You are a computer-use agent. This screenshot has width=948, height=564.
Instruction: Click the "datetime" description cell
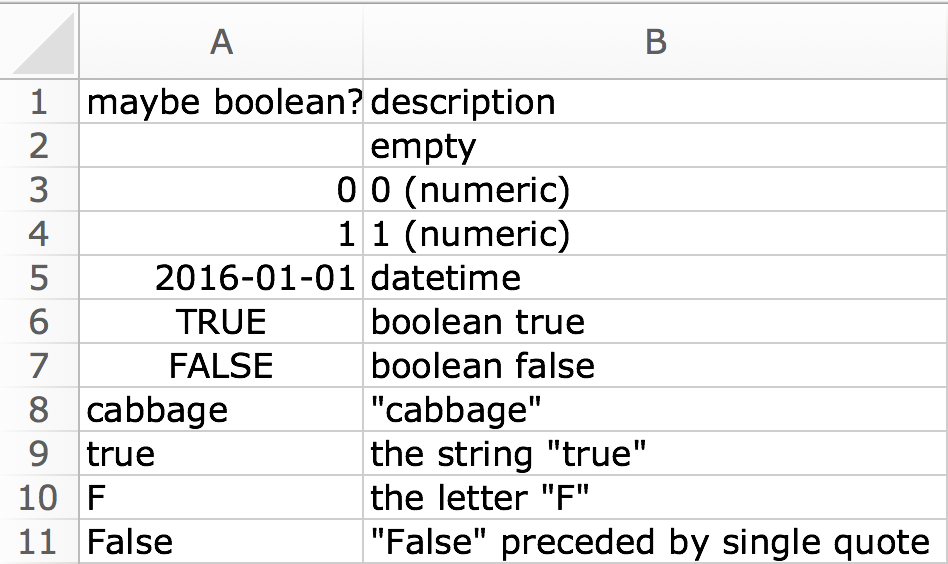tap(446, 277)
